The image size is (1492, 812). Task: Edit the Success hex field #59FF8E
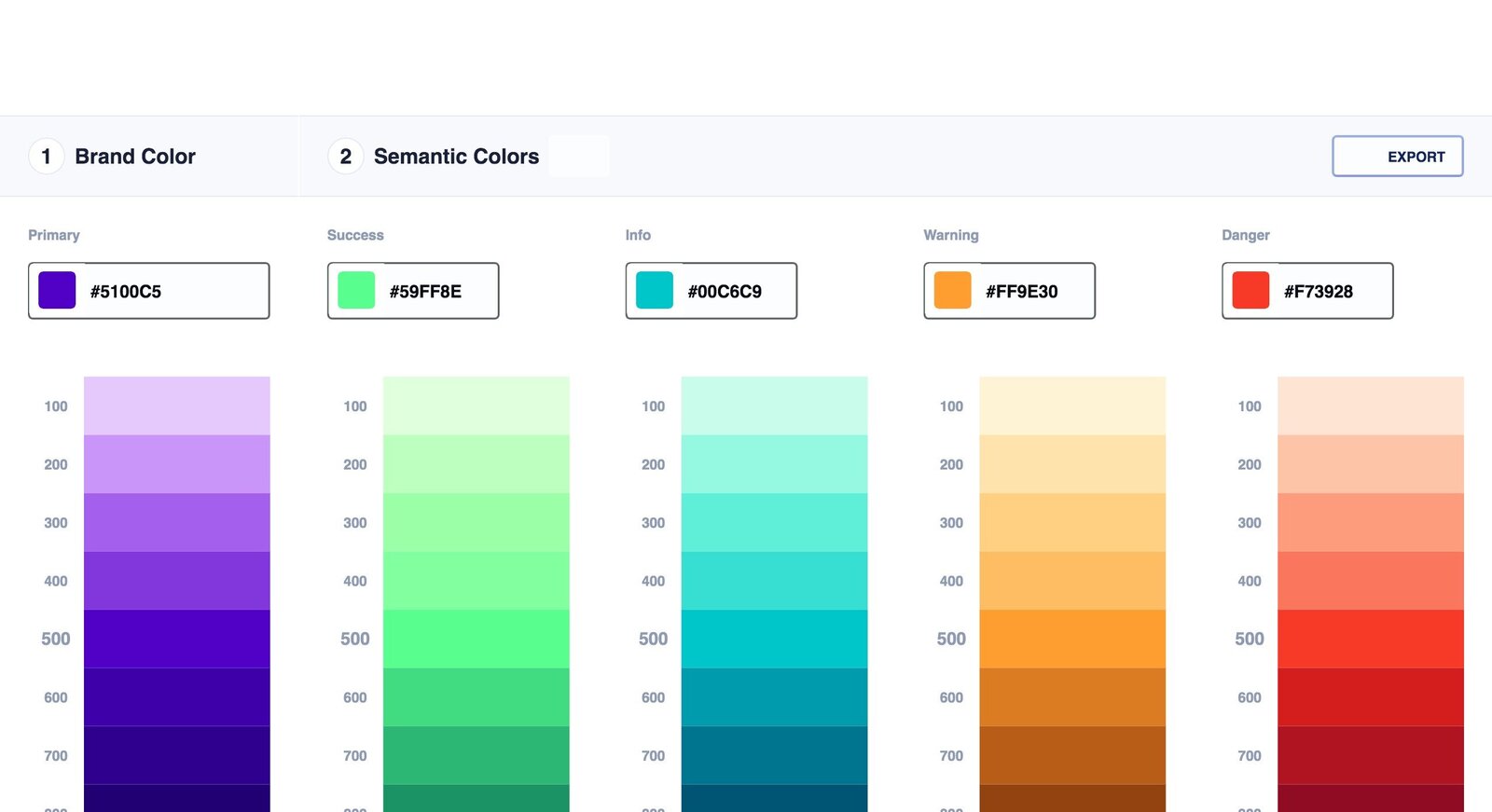[413, 291]
